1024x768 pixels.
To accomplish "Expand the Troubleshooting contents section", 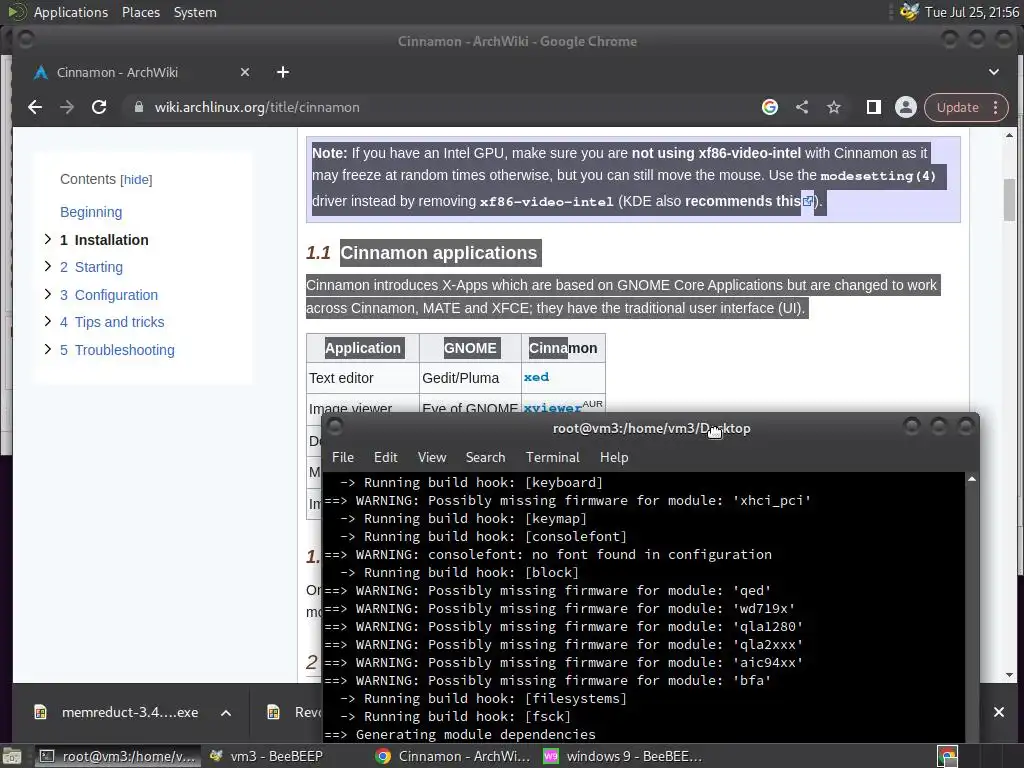I will (x=48, y=349).
